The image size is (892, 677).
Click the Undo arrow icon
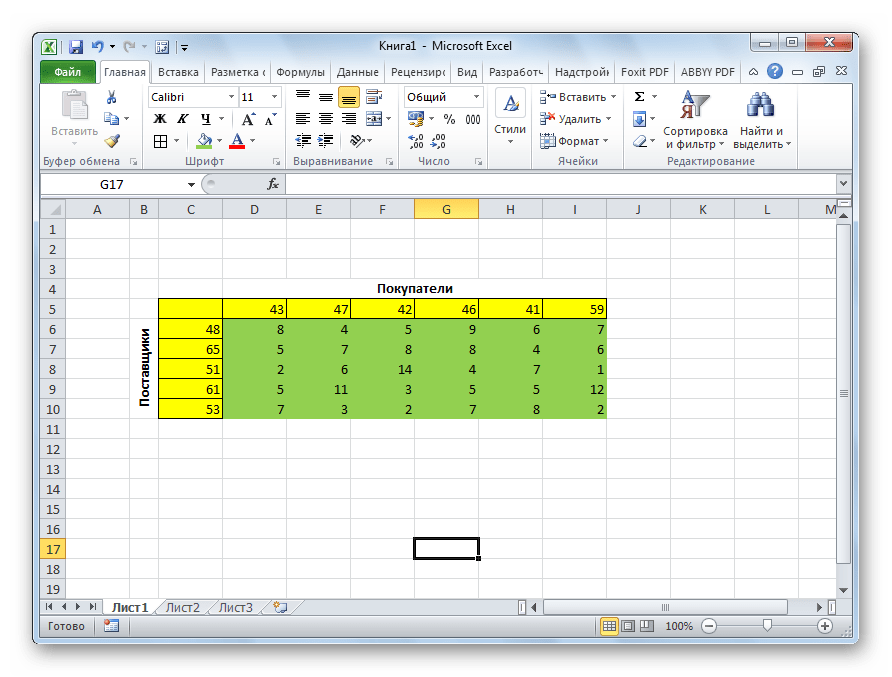click(98, 47)
